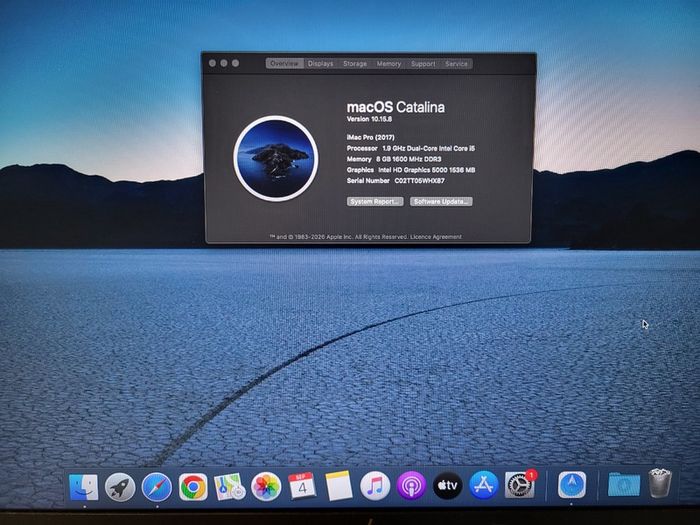Image resolution: width=700 pixels, height=525 pixels.
Task: Close the About This Mac window
Action: point(212,63)
